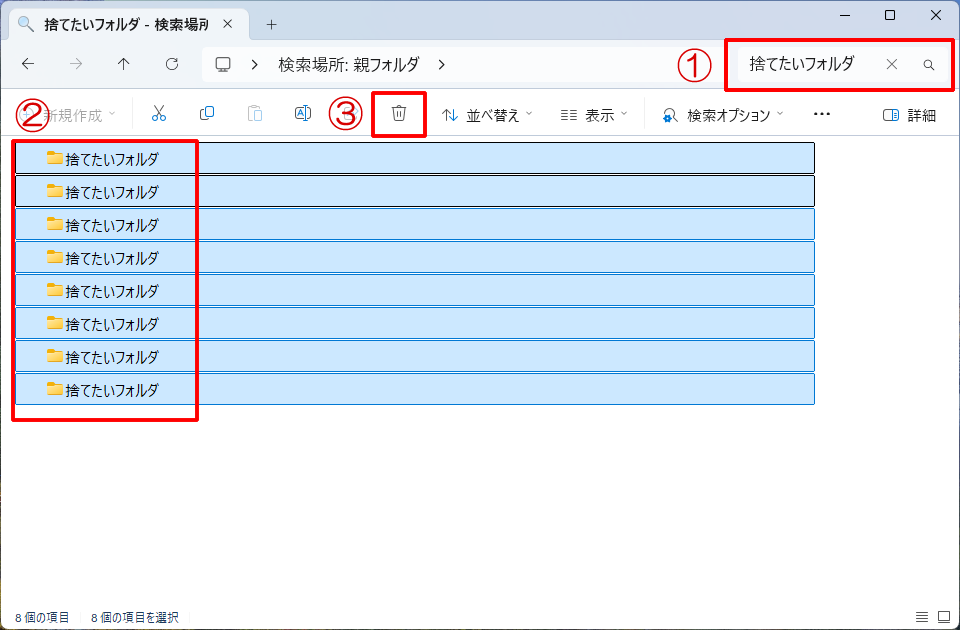The width and height of the screenshot is (960, 630).
Task: Click the search magnifier icon
Action: [928, 64]
